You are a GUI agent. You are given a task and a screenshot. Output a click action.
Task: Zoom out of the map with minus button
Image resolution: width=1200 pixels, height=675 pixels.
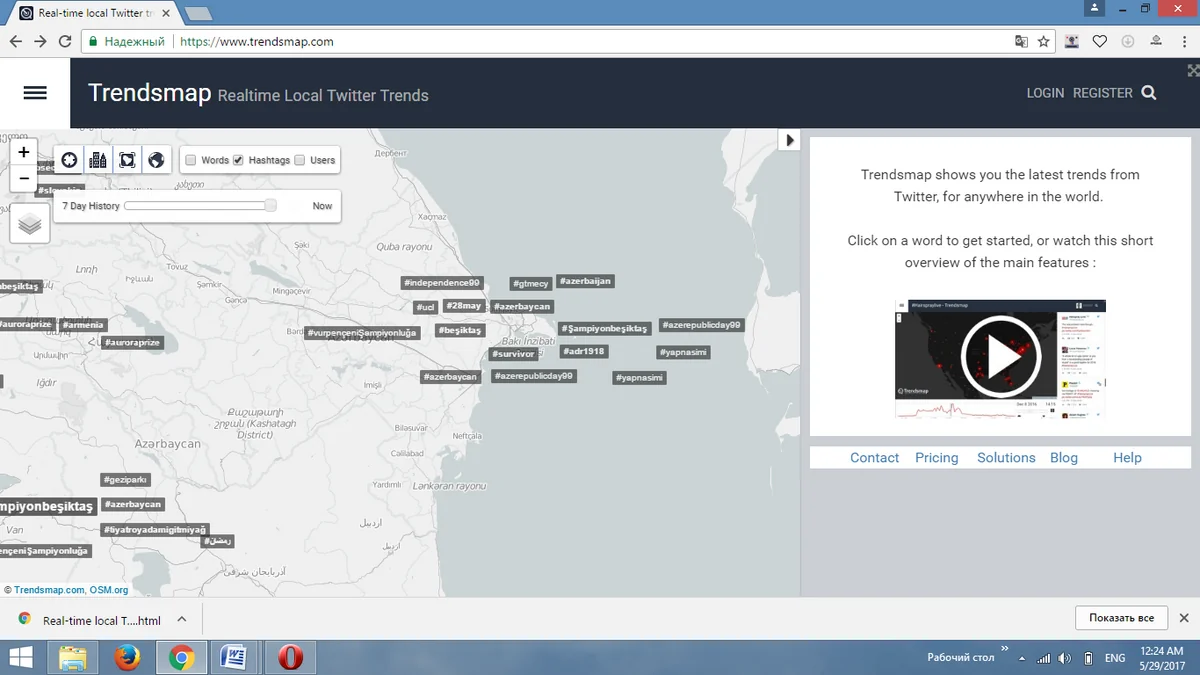[24, 178]
